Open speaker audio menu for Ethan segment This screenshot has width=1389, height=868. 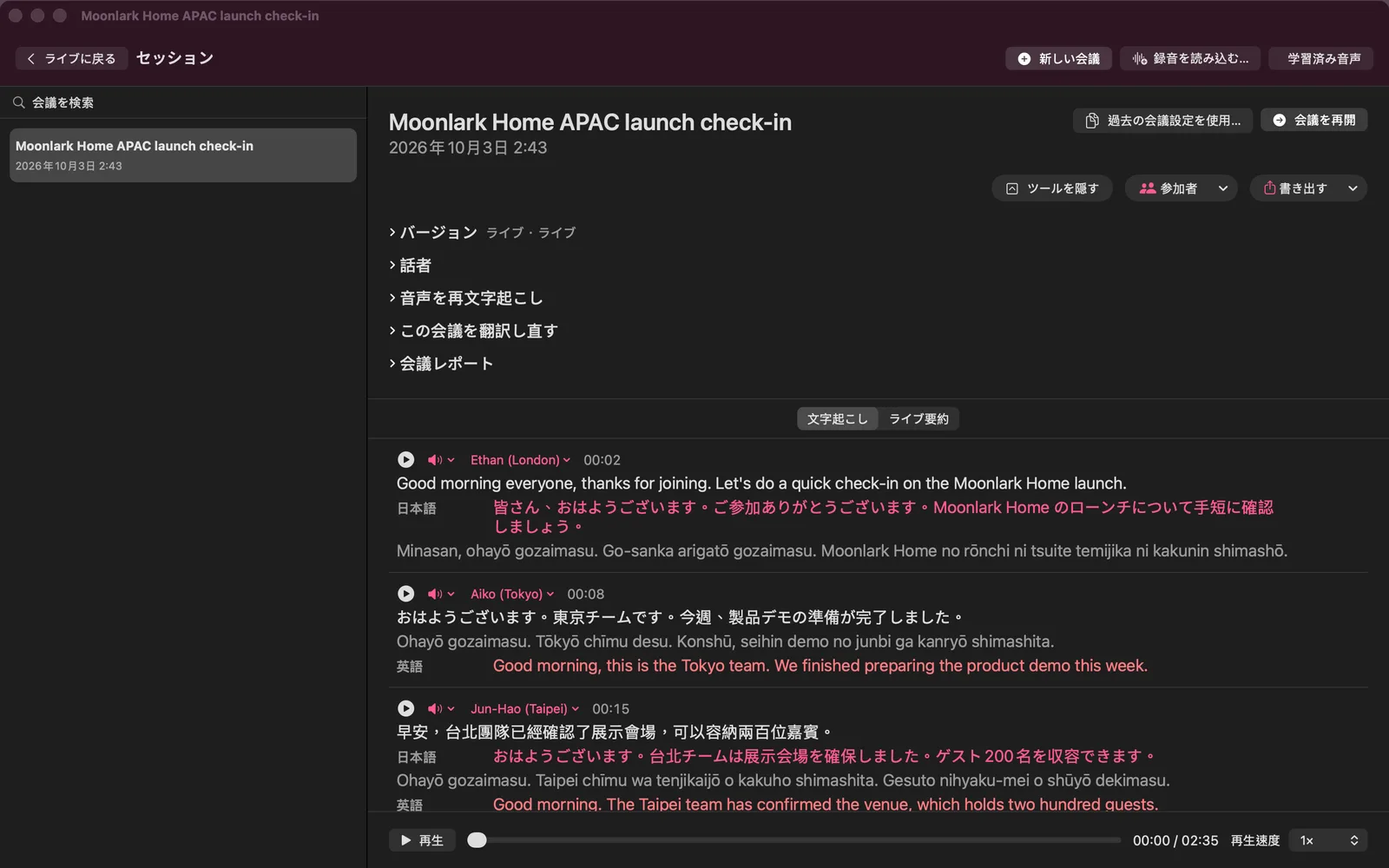point(441,460)
